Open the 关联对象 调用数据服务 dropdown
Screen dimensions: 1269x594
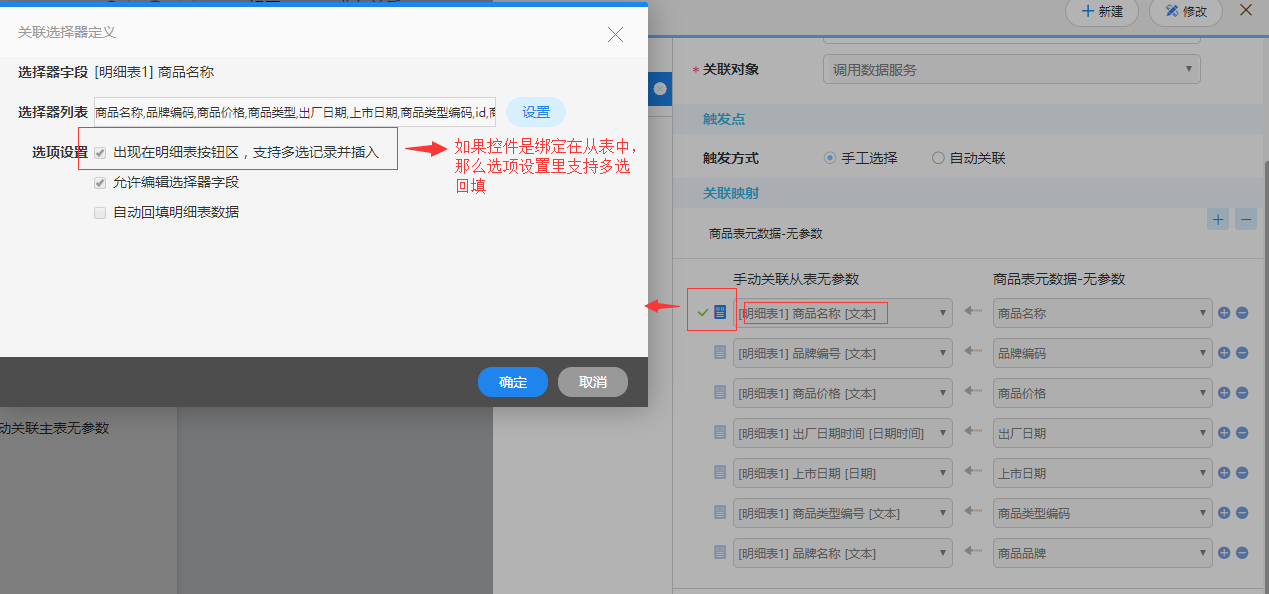(1010, 70)
